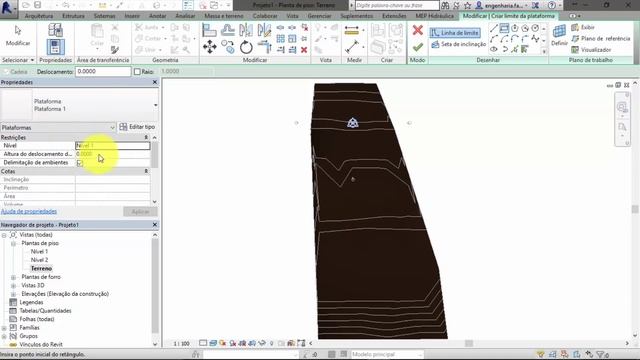Finish edit mode with green checkmark
Viewport: 640px width, 360px height.
tap(417, 47)
